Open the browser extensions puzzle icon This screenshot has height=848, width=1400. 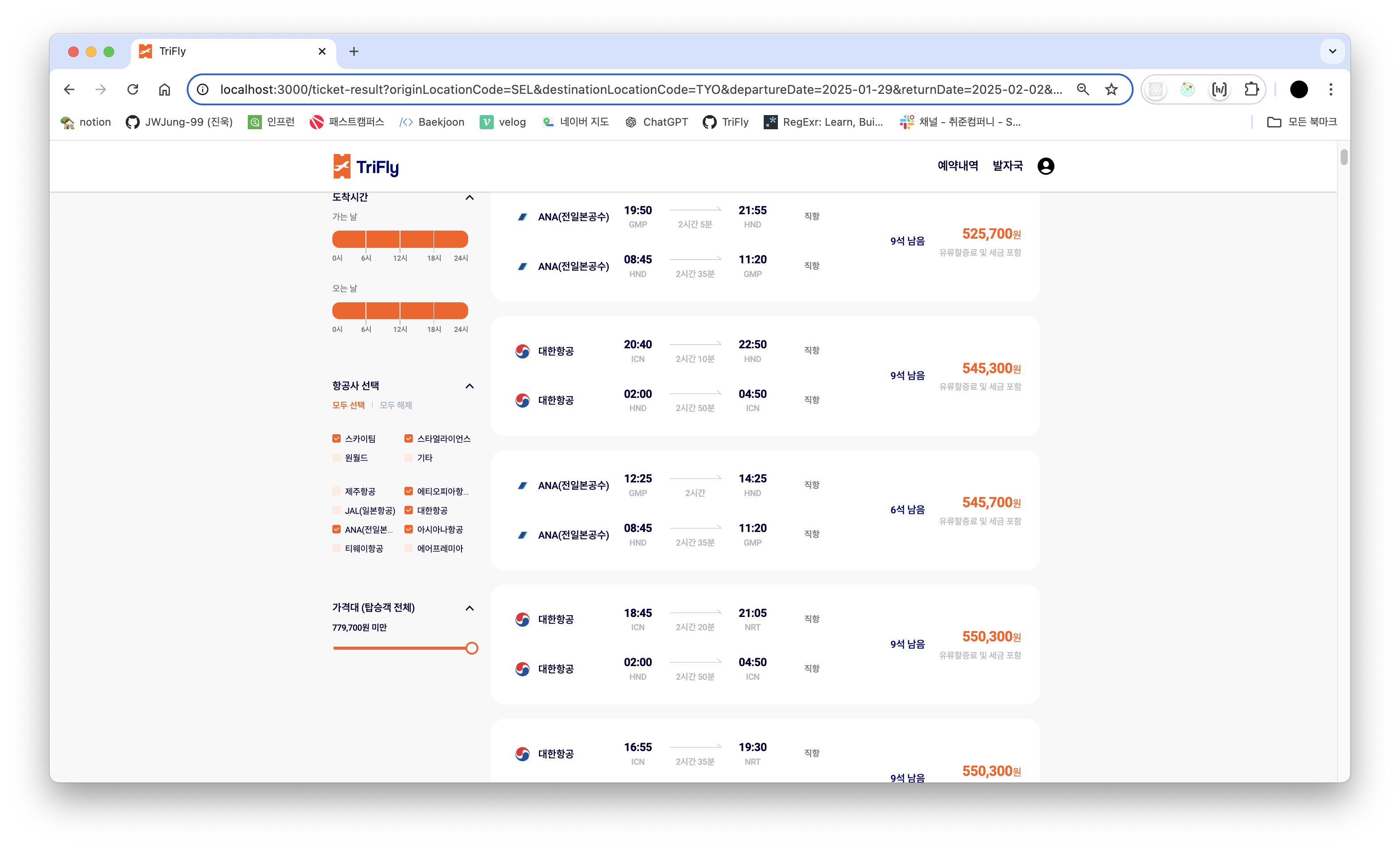click(x=1251, y=89)
